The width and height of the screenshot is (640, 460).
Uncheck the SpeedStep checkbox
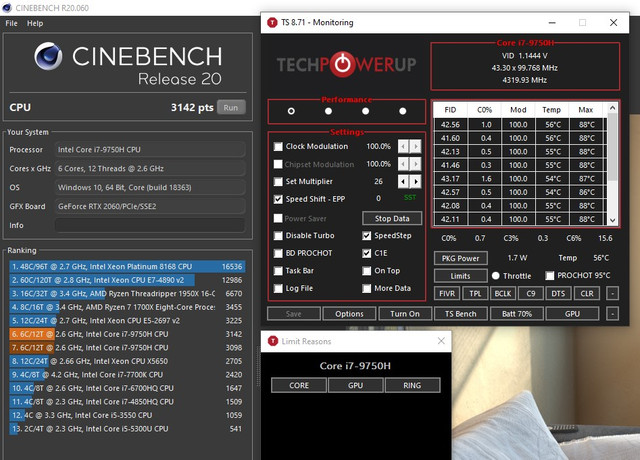[367, 236]
